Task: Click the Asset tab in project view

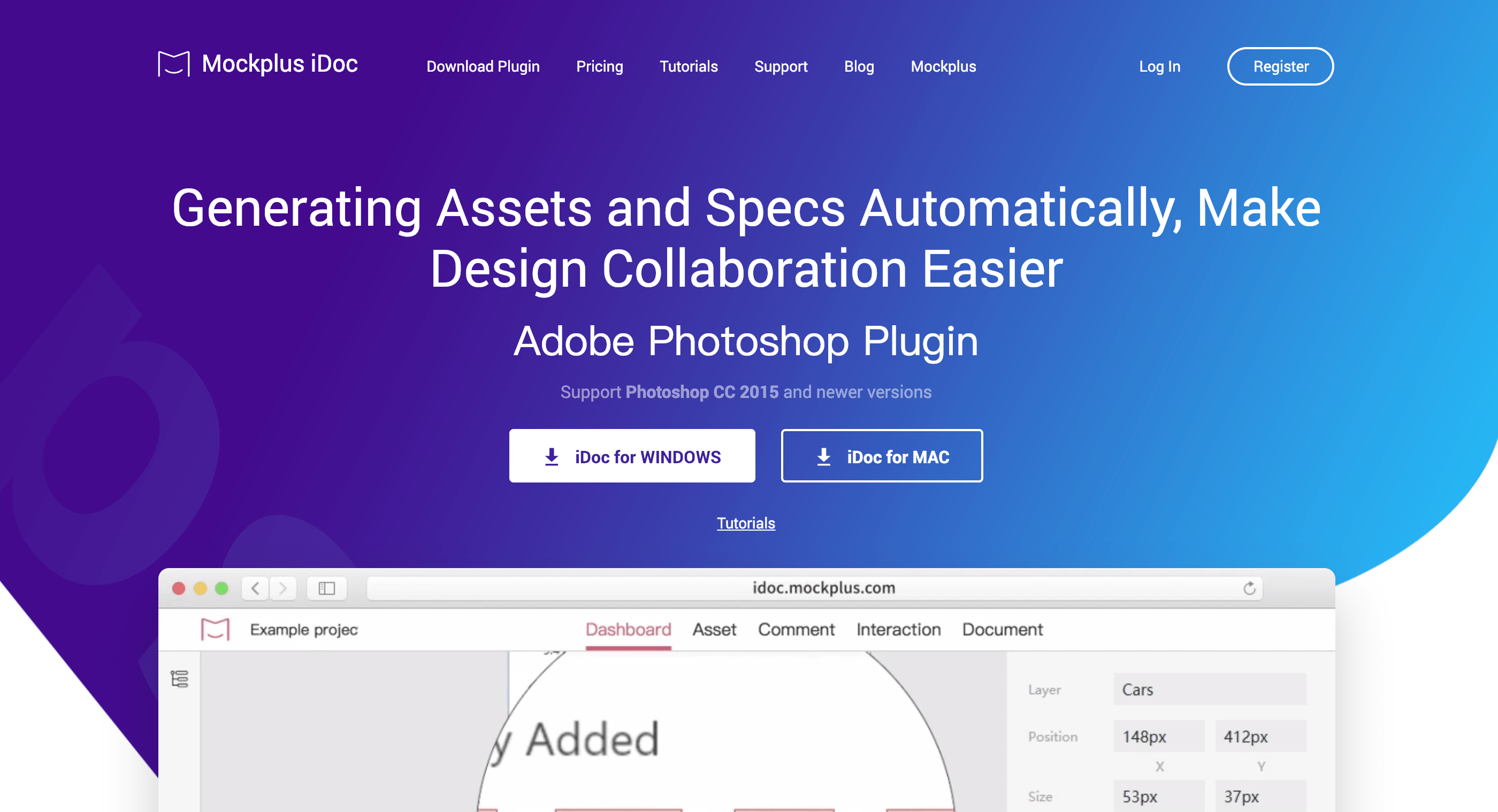Action: click(x=714, y=629)
